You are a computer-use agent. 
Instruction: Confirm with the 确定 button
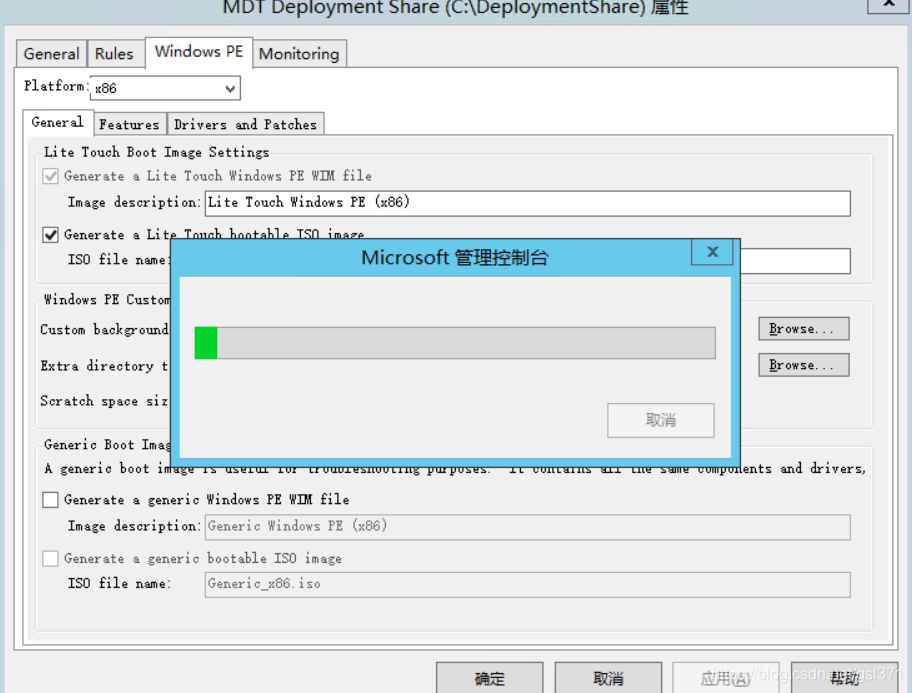pyautogui.click(x=490, y=678)
